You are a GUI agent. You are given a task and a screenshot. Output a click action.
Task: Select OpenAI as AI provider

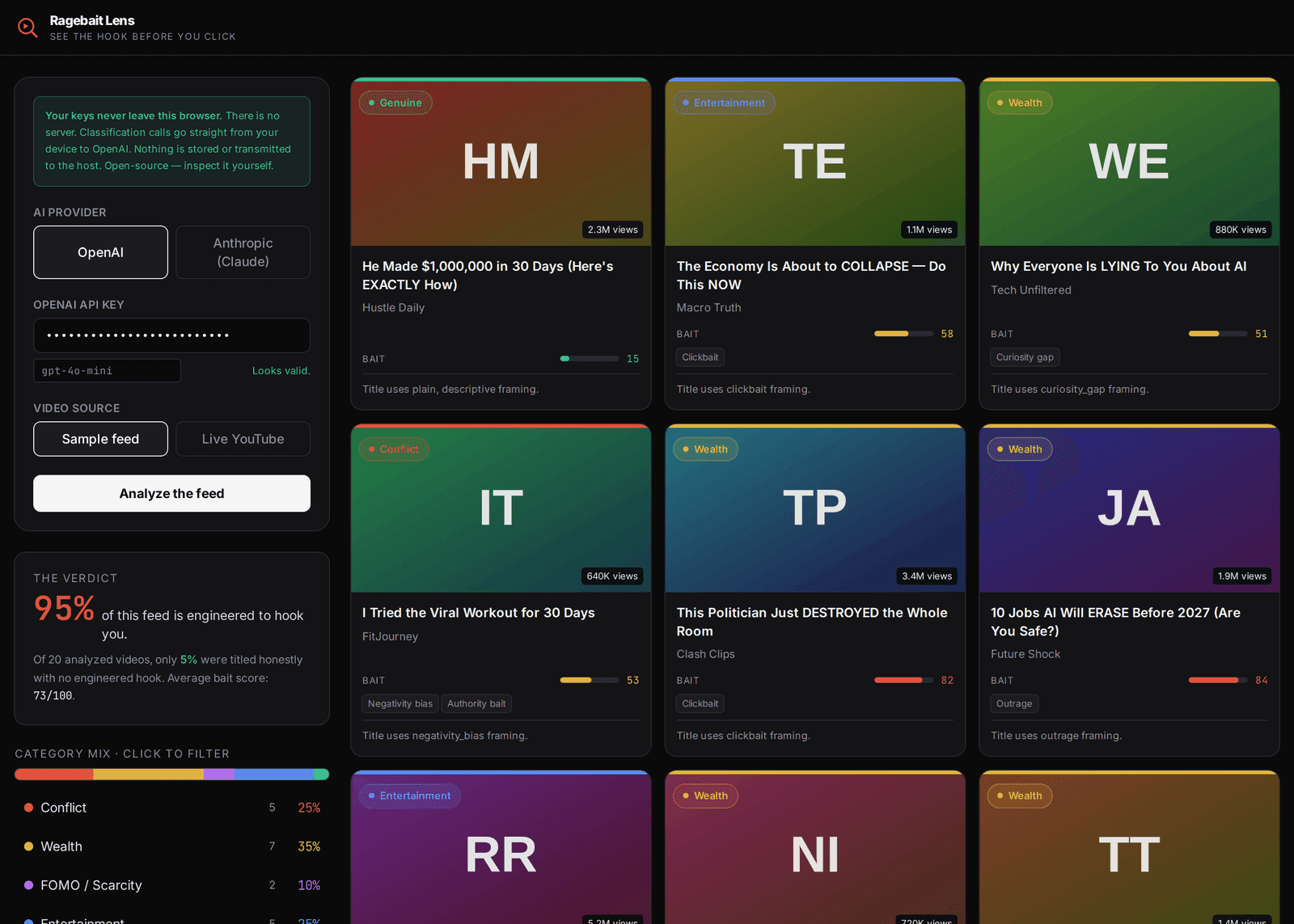pos(100,252)
